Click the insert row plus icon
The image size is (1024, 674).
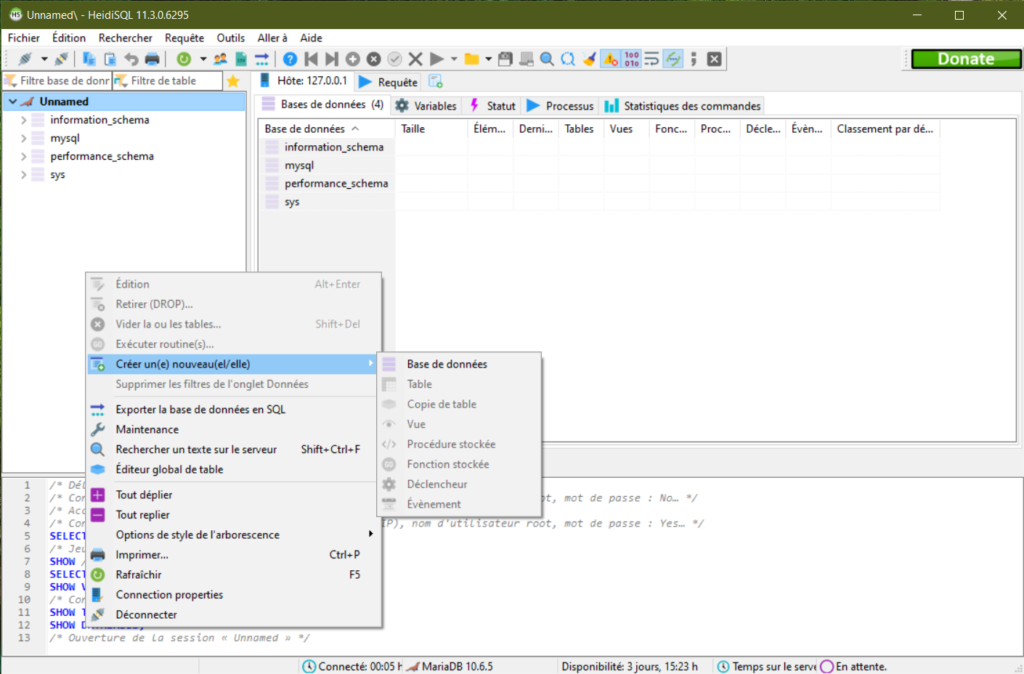[x=353, y=59]
